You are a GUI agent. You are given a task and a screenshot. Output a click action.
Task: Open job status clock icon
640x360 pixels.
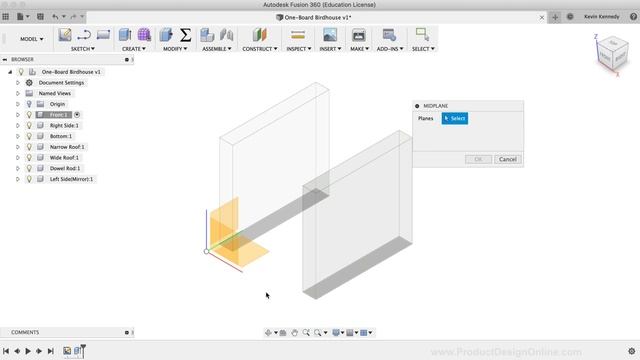(x=570, y=17)
